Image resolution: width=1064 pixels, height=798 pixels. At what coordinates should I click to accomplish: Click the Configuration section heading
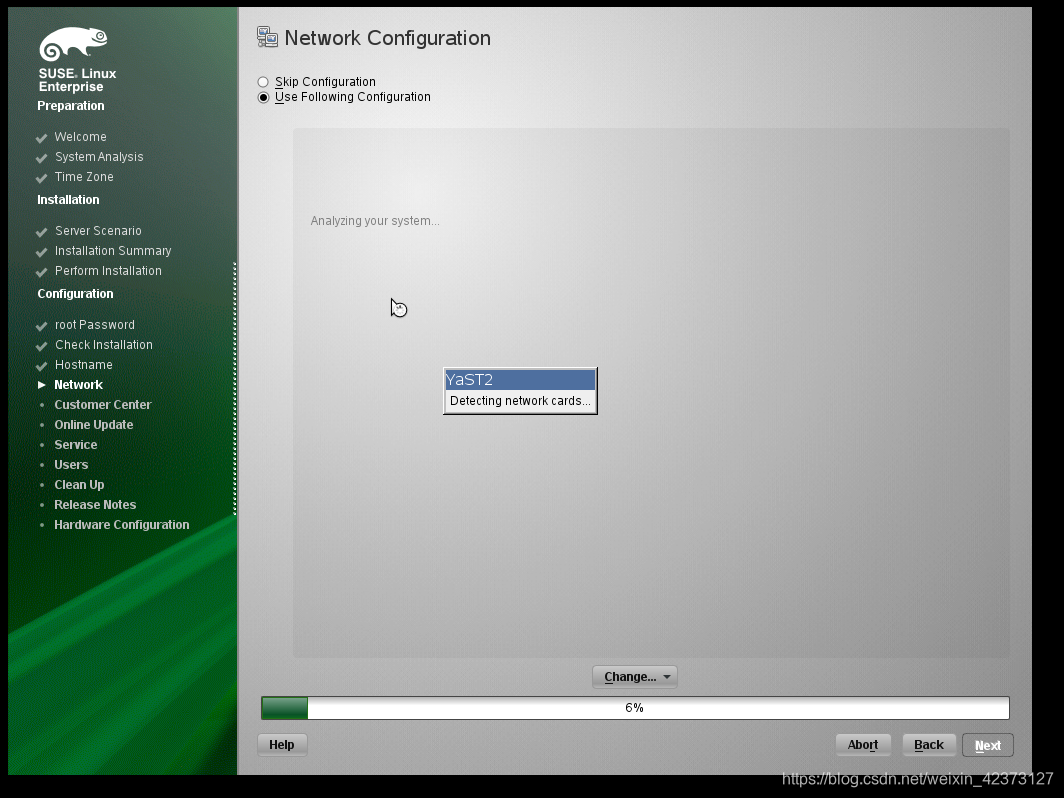pos(75,294)
